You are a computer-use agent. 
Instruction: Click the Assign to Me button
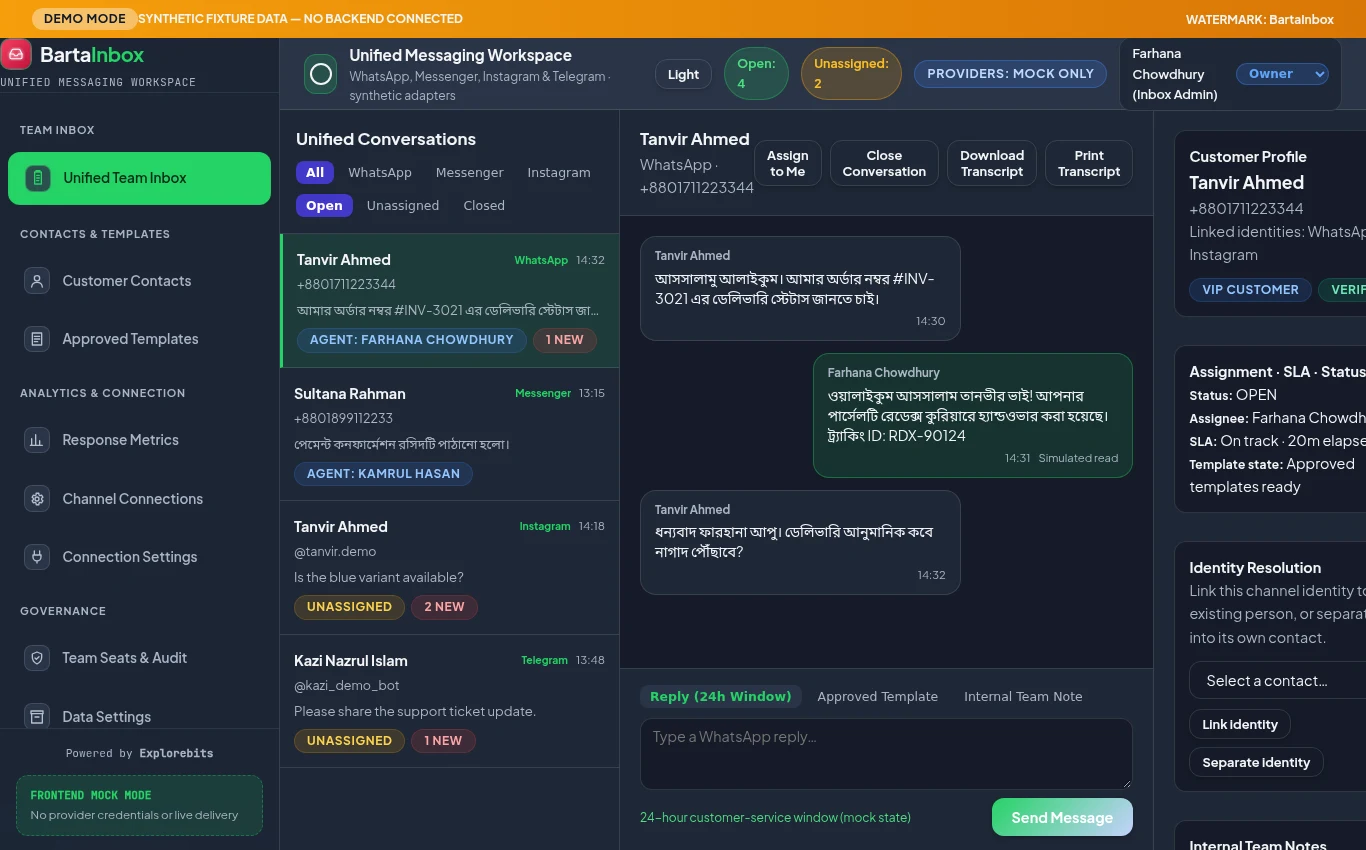(788, 163)
